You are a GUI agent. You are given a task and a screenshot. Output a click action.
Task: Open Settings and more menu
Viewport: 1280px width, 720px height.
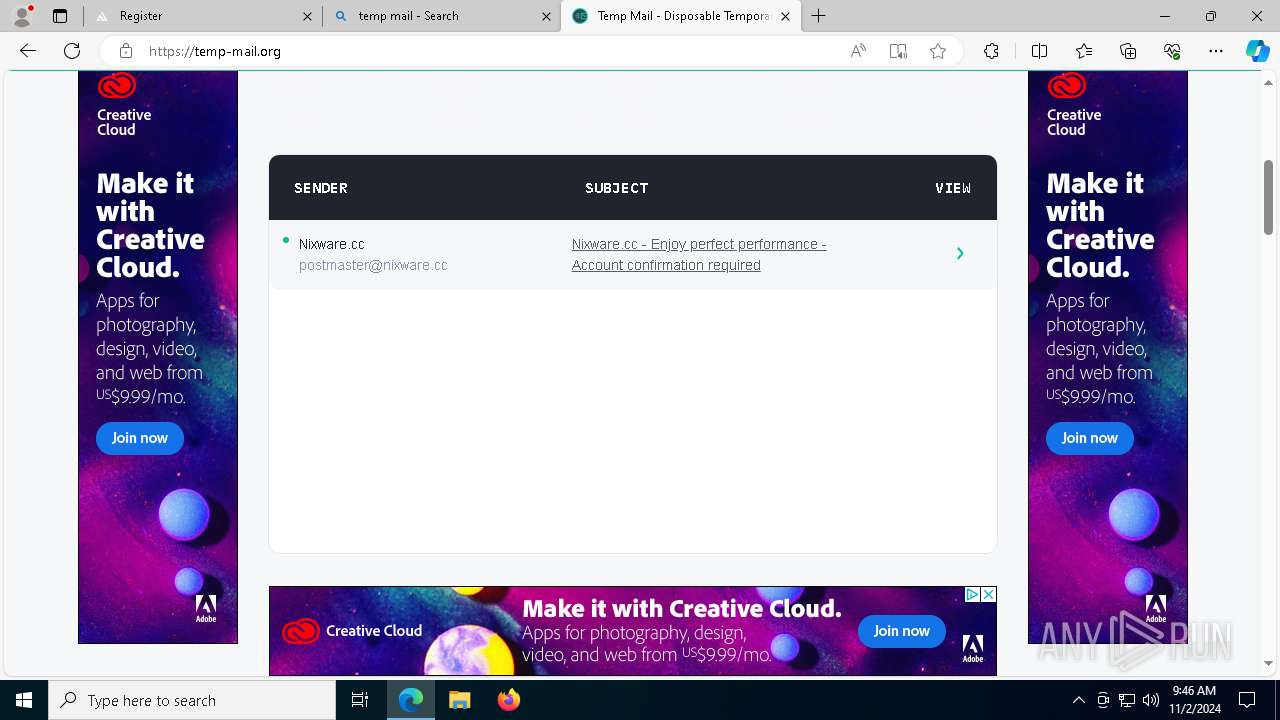1216,51
